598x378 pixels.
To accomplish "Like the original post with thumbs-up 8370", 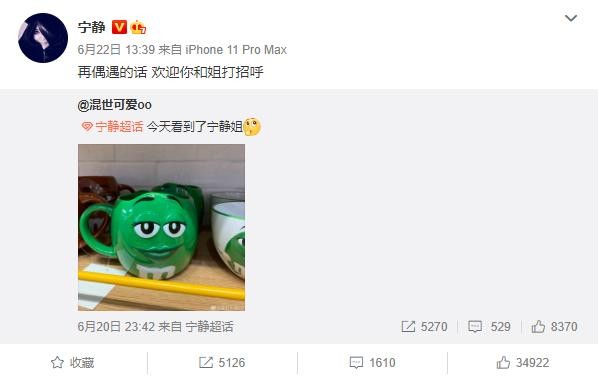I will (555, 327).
